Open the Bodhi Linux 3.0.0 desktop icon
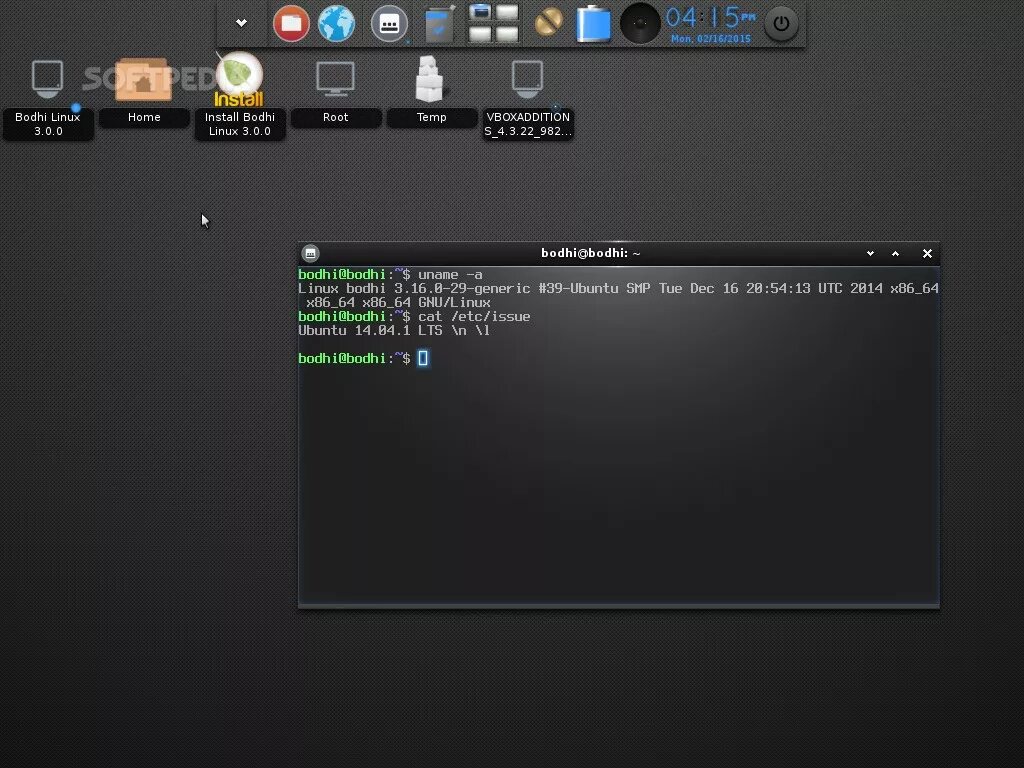The image size is (1024, 768). pos(48,98)
